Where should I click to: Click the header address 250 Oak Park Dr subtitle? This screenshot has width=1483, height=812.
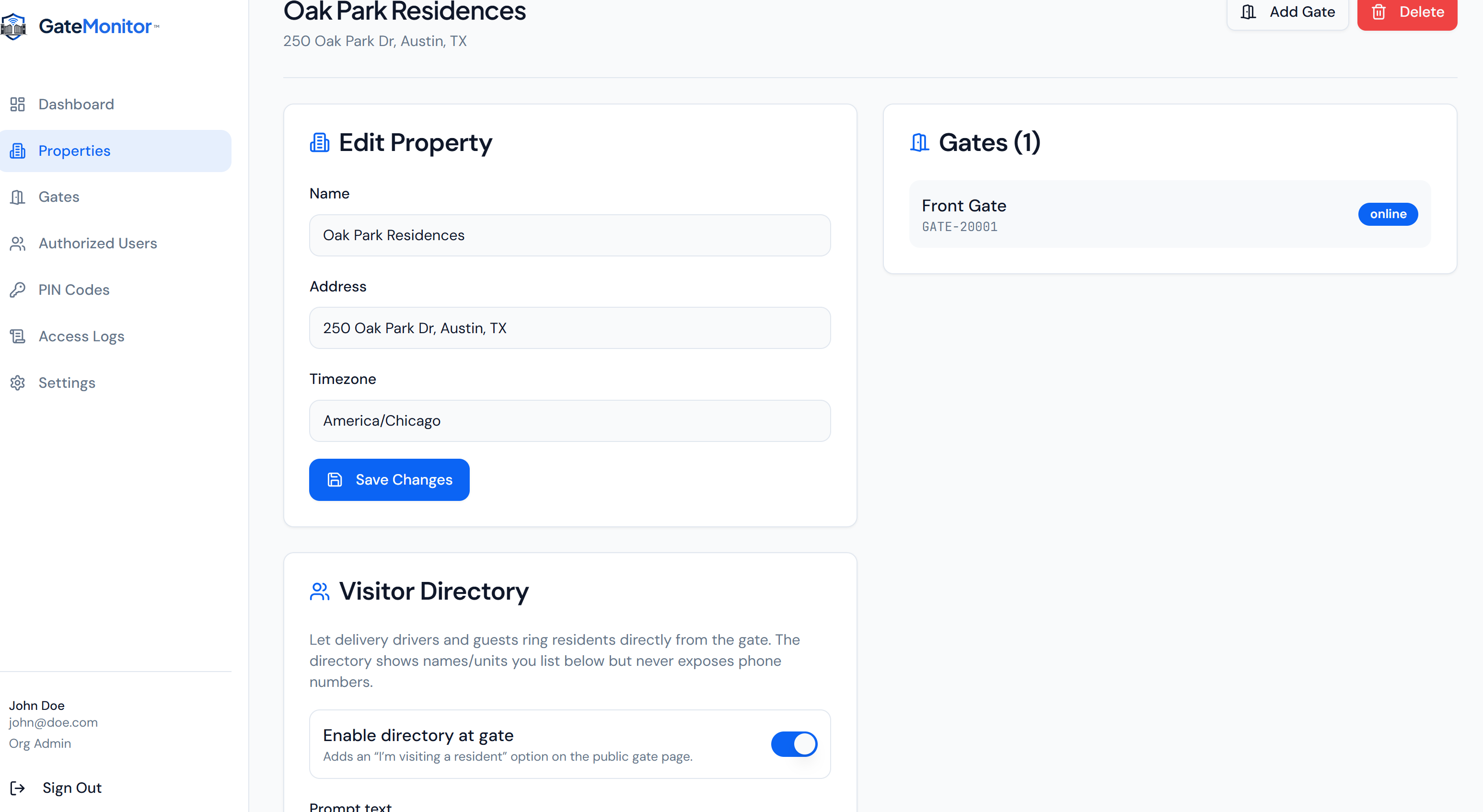[375, 42]
